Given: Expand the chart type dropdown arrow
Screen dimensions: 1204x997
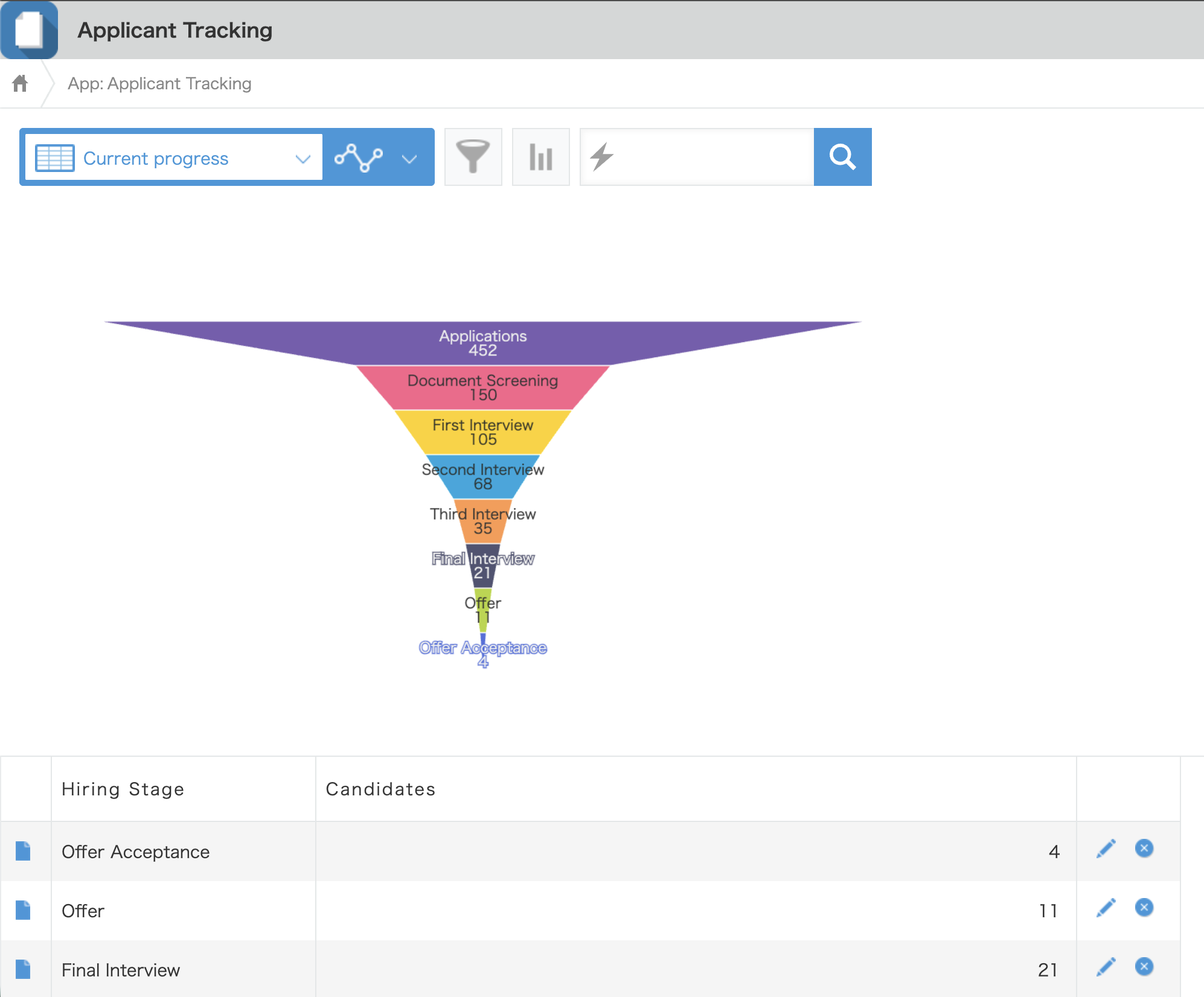Looking at the screenshot, I should 410,159.
